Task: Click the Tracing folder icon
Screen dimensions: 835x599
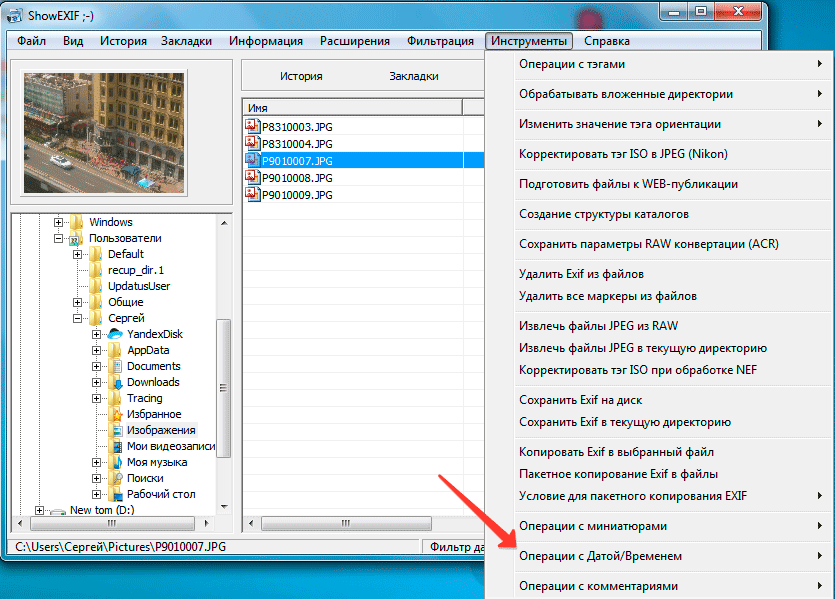Action: [115, 398]
